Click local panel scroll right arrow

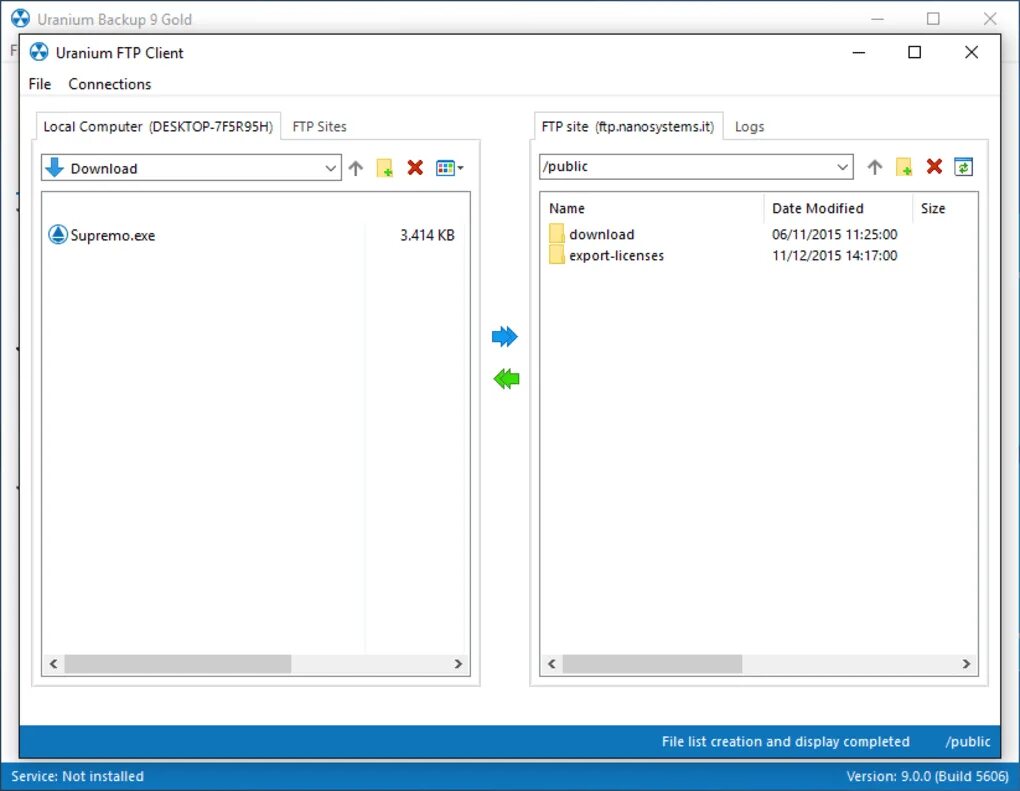tap(458, 664)
